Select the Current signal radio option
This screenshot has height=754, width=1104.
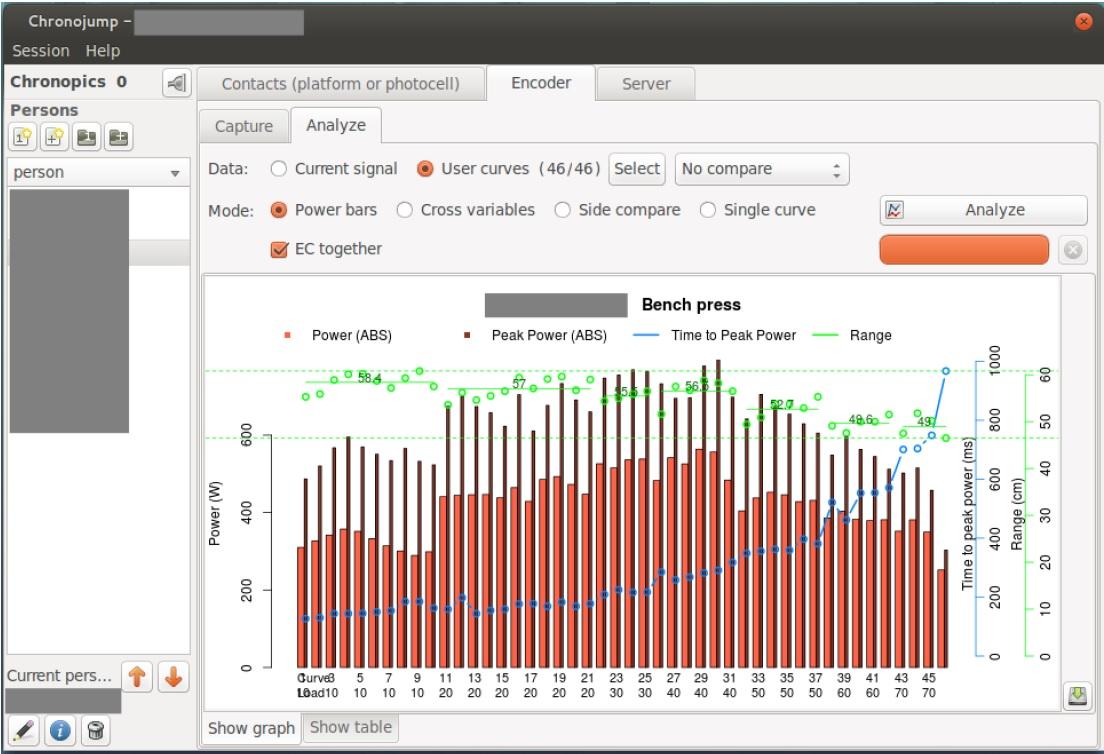pos(280,169)
